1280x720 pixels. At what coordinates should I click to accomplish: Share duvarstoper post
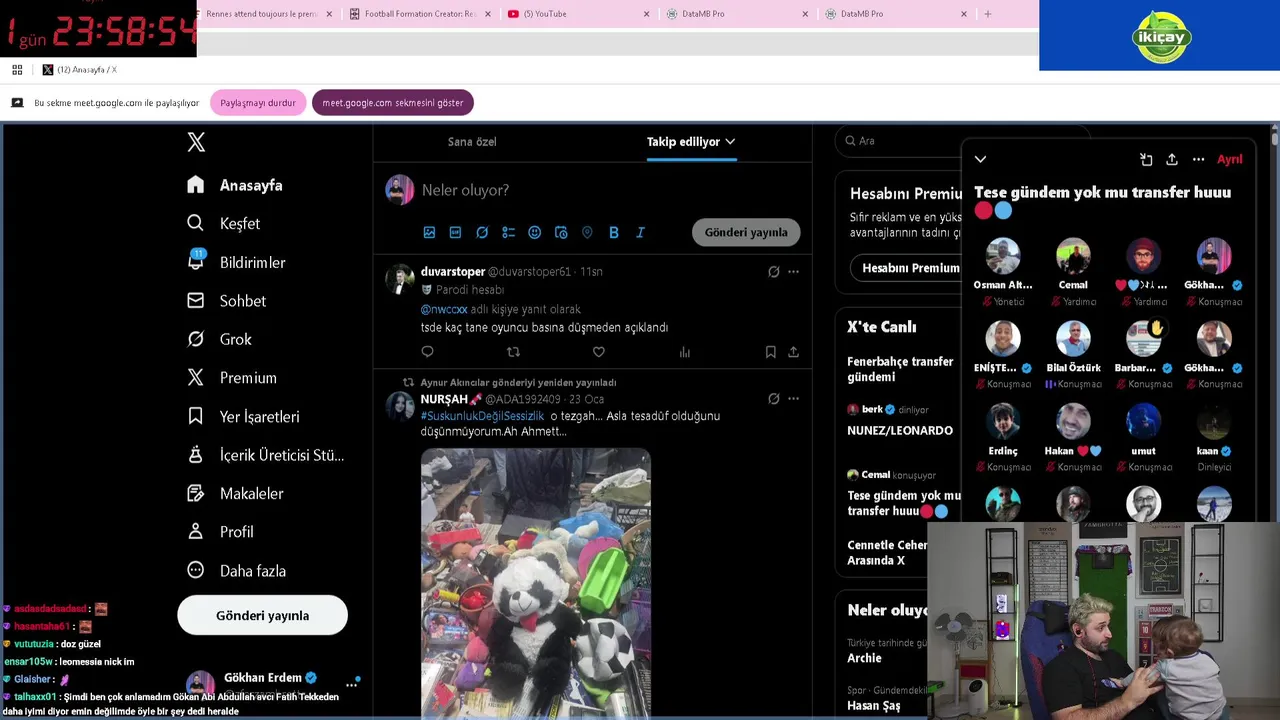click(793, 352)
